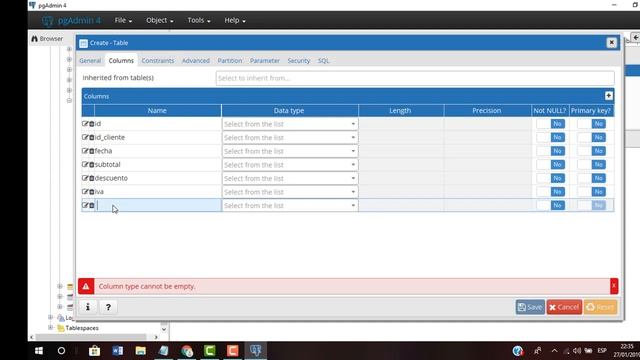Open the data type dropdown for descuento
Image resolution: width=640 pixels, height=360 pixels.
pos(290,178)
